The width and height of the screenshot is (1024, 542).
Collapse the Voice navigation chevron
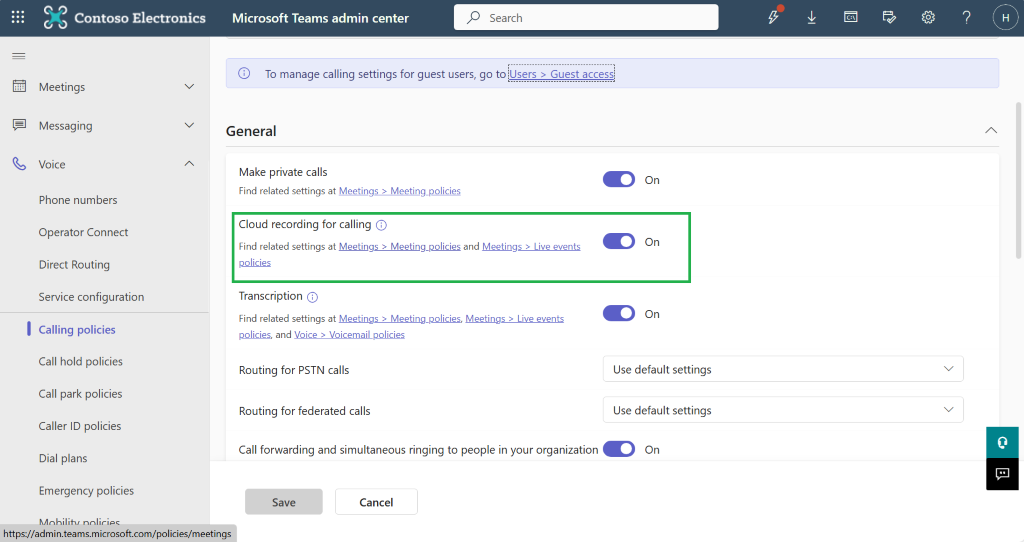click(189, 163)
